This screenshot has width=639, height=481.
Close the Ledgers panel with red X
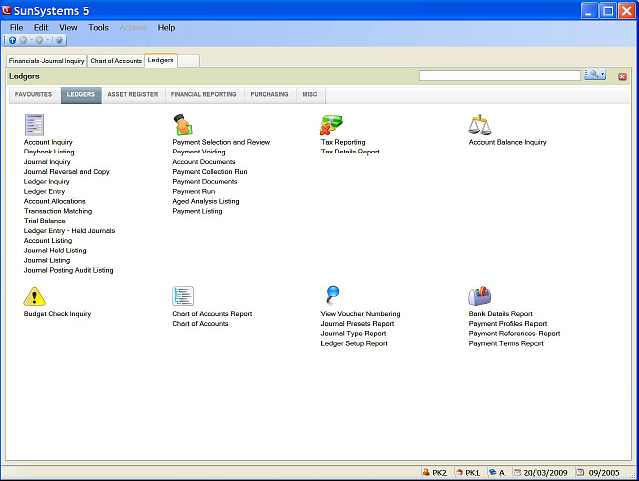pyautogui.click(x=622, y=77)
